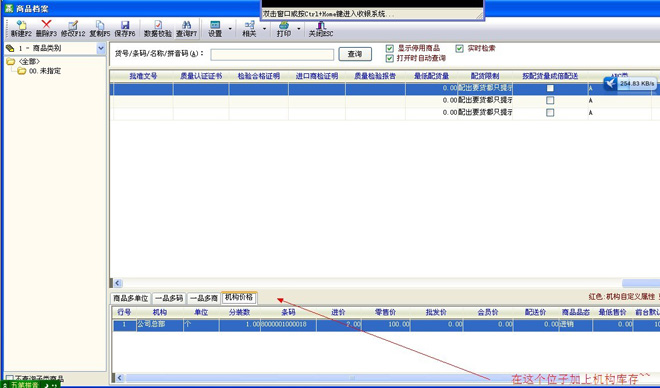Click the 数据校验 data check icon
Image resolution: width=660 pixels, height=388 pixels.
(x=158, y=25)
